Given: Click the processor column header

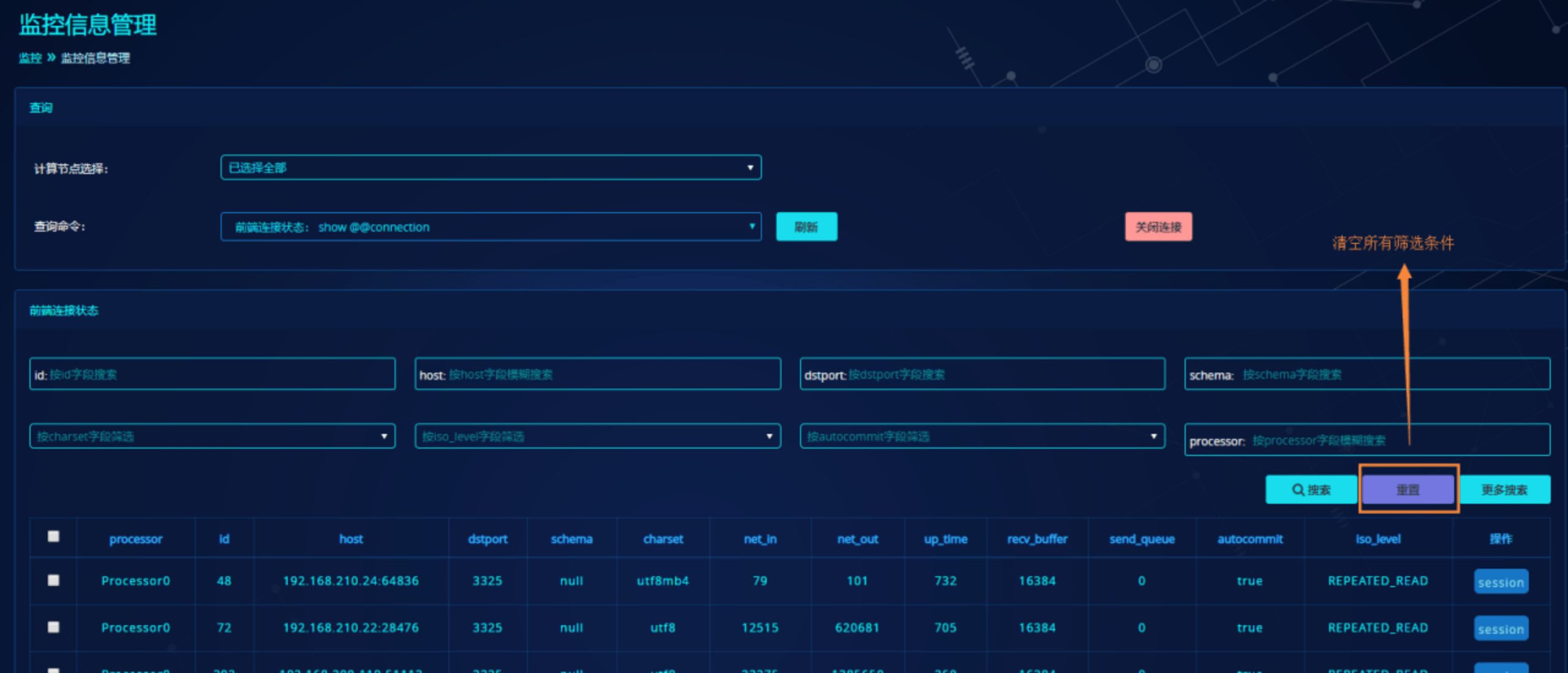Looking at the screenshot, I should pyautogui.click(x=135, y=539).
